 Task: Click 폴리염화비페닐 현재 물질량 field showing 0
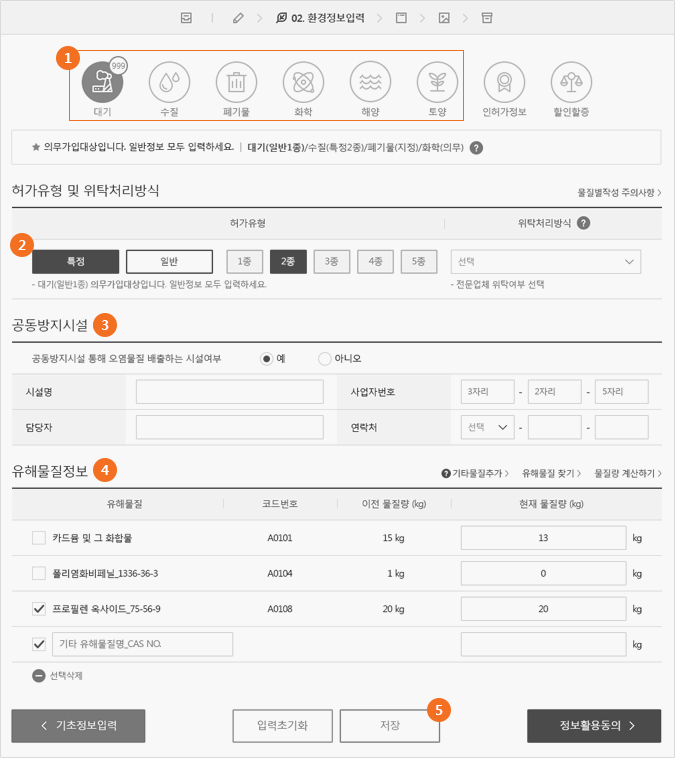[x=543, y=573]
